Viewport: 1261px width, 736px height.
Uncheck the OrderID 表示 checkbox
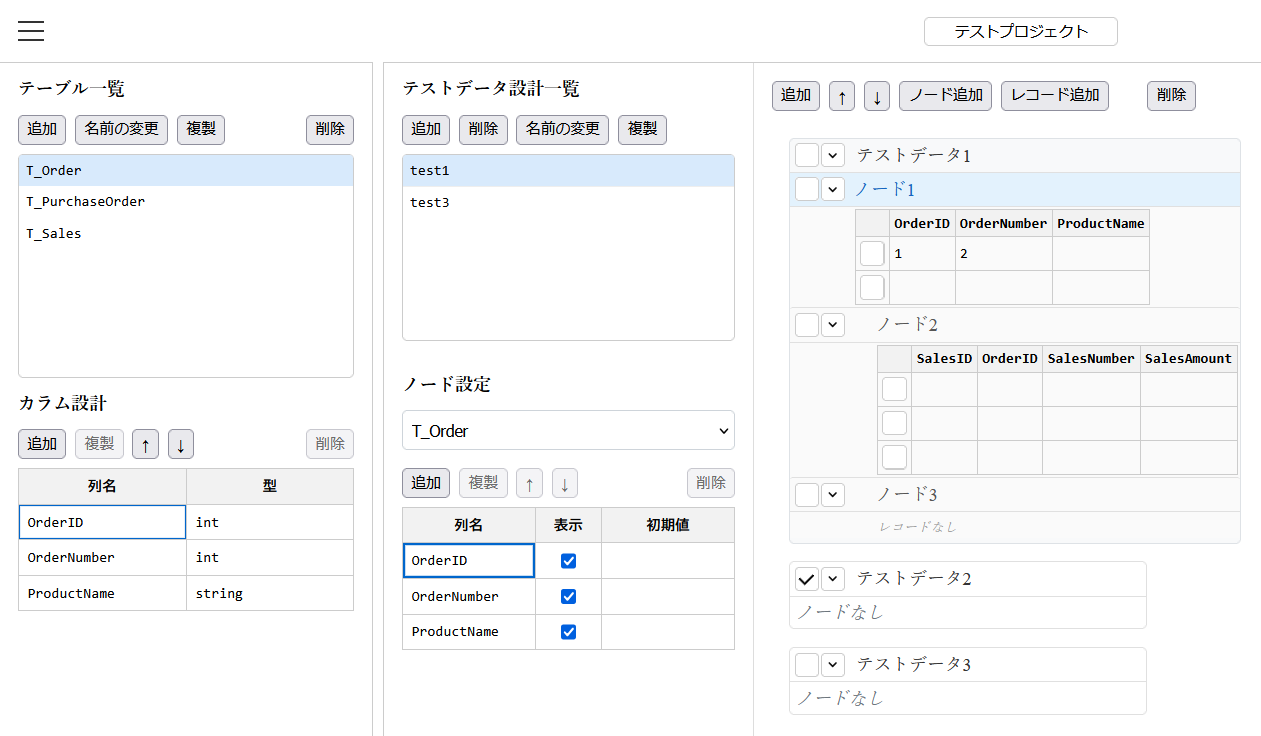tap(569, 561)
